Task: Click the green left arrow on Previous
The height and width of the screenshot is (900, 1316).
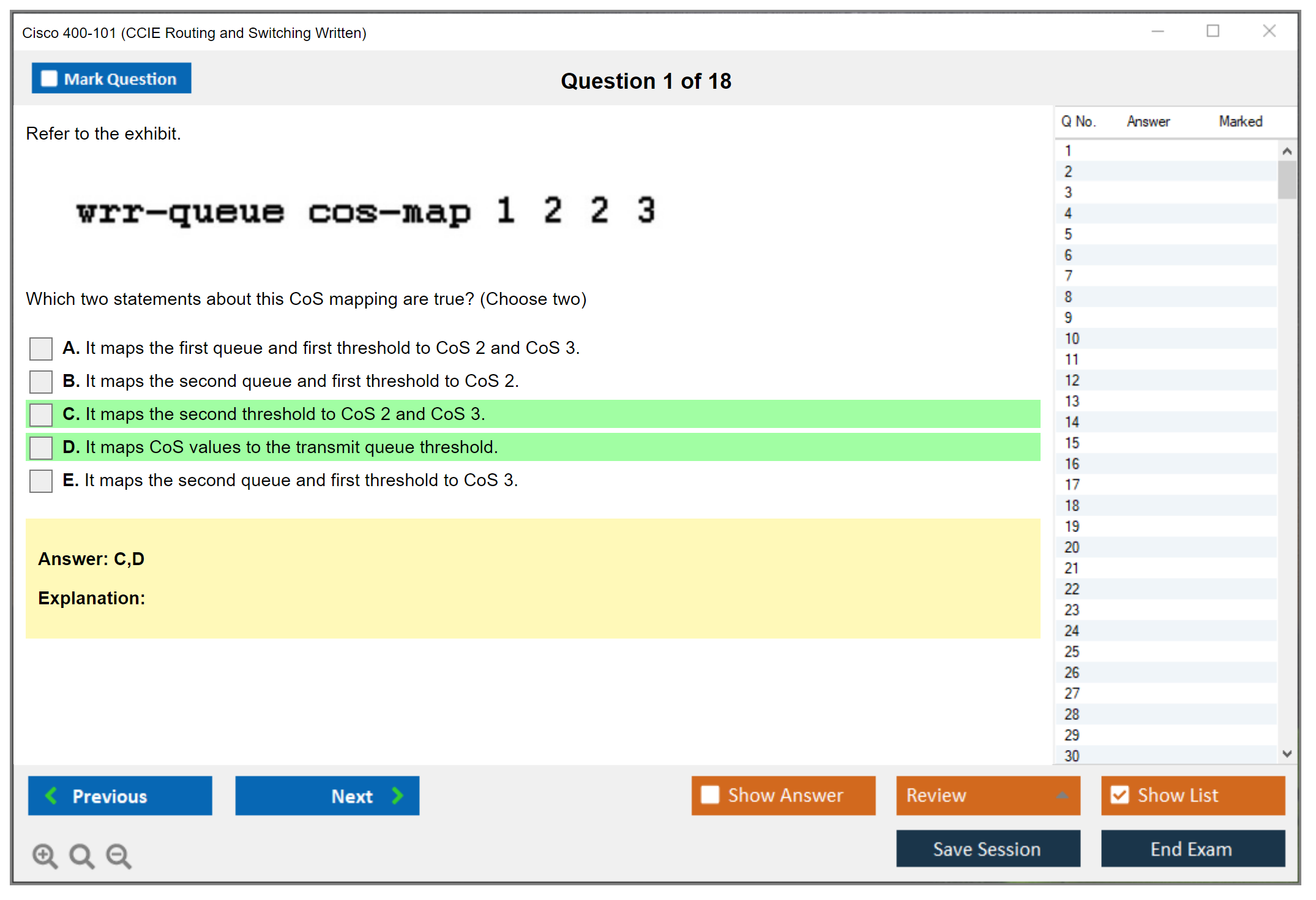Action: click(x=52, y=795)
